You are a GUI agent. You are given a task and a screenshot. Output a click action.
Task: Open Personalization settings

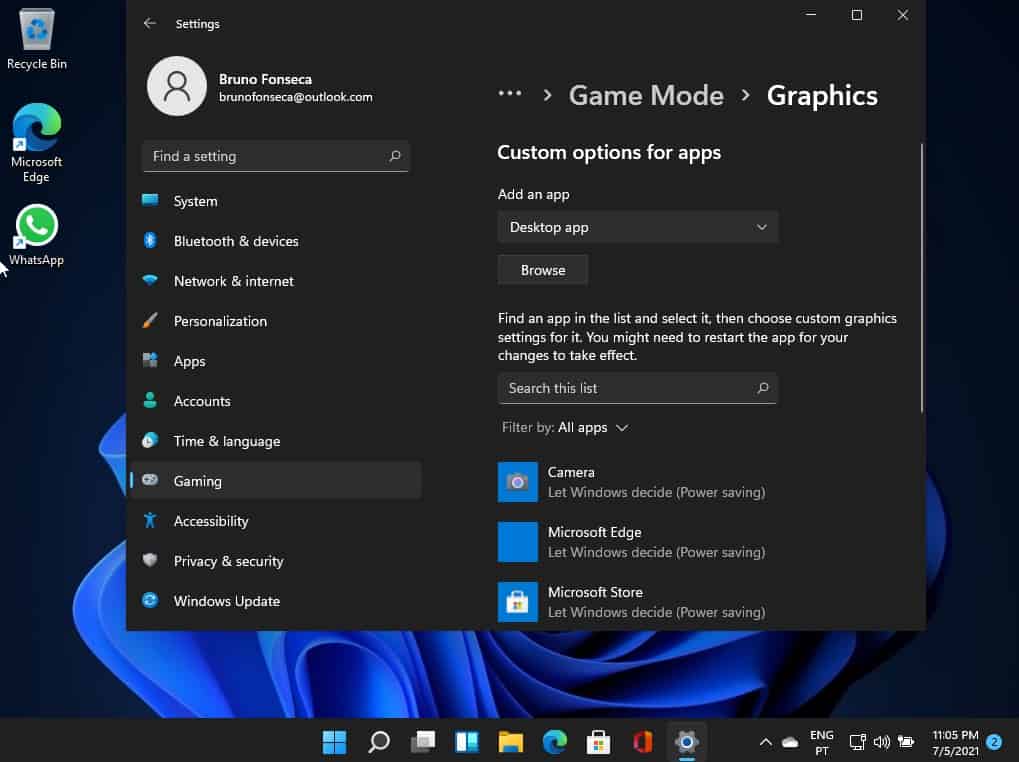pyautogui.click(x=276, y=321)
